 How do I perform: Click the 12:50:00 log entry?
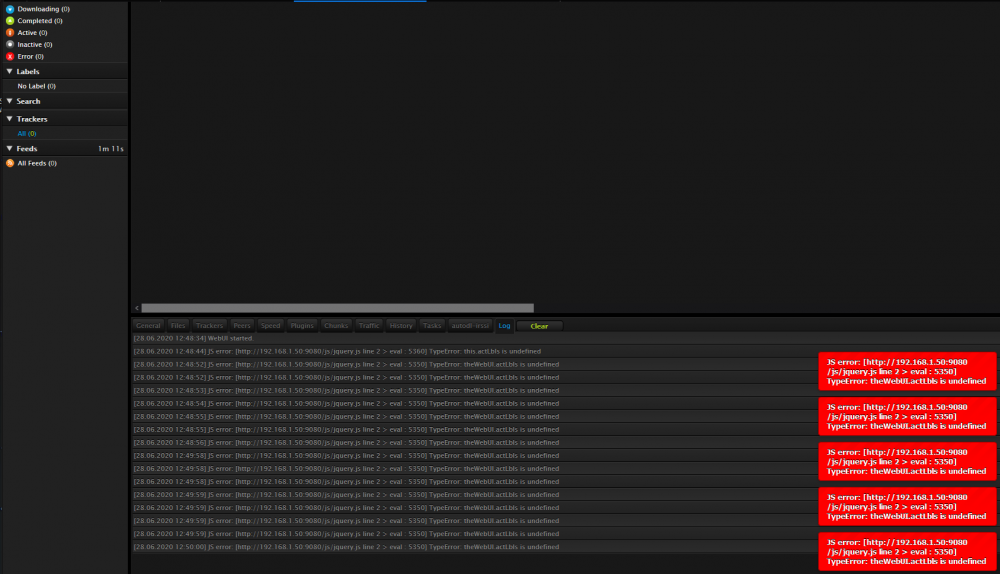346,547
